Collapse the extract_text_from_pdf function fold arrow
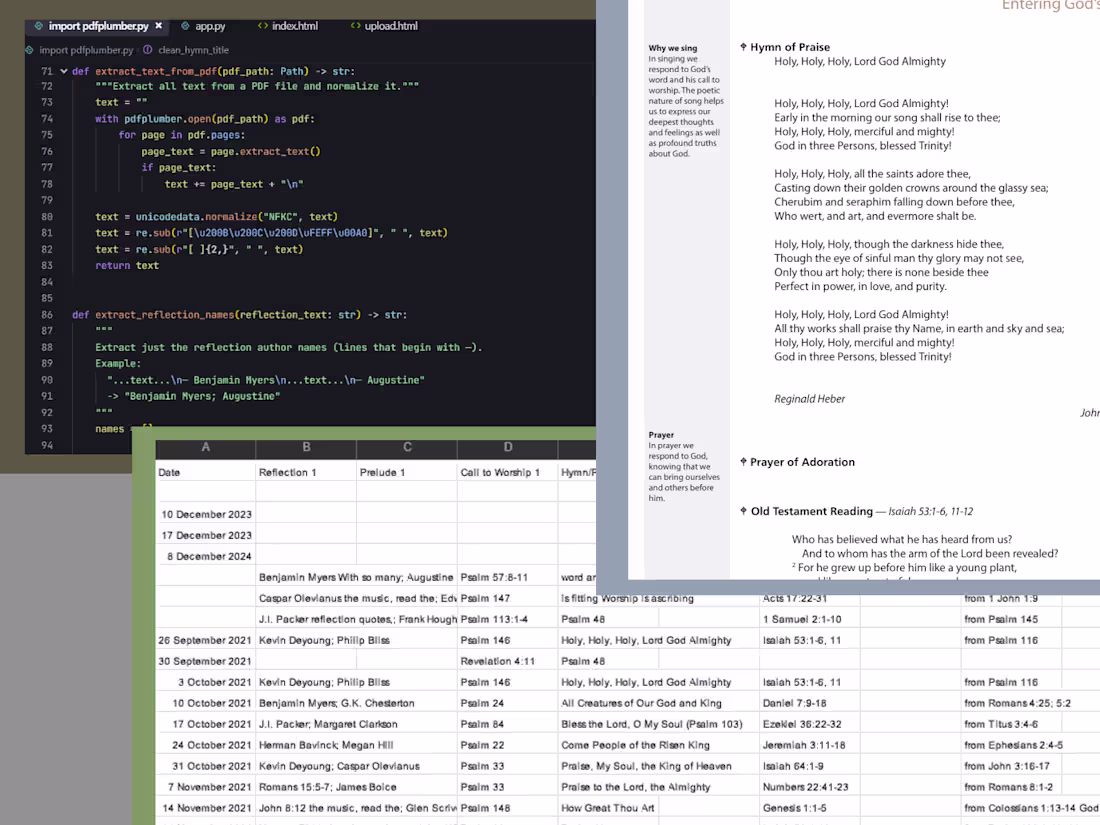 pyautogui.click(x=64, y=70)
